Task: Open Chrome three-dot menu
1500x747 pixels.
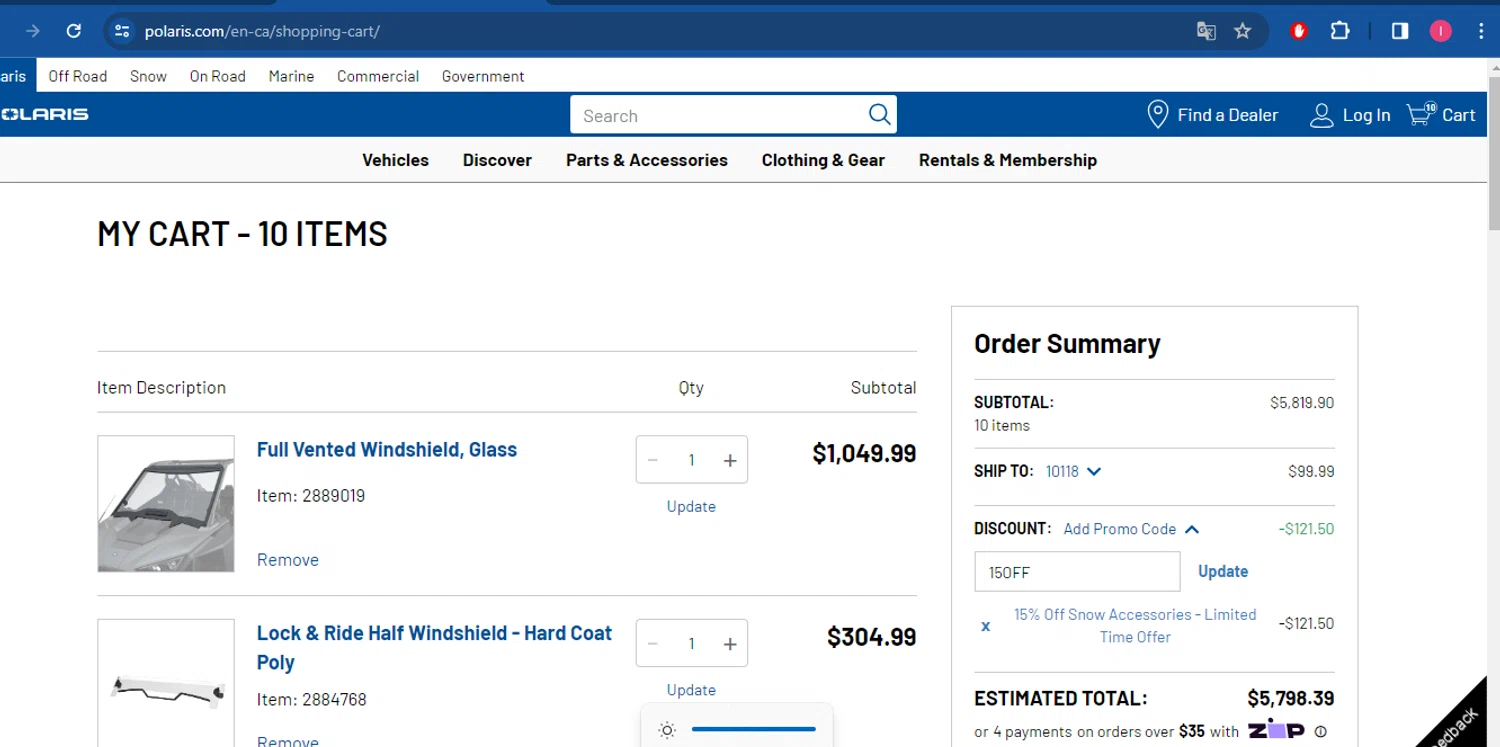Action: pos(1481,31)
